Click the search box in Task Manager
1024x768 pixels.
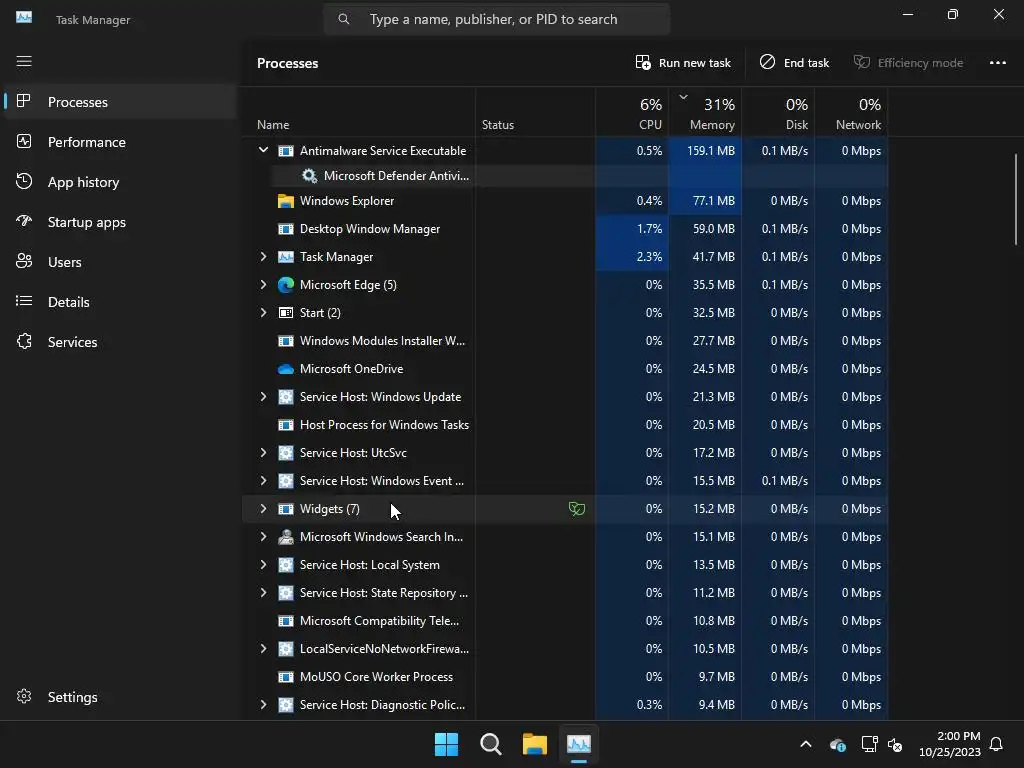point(496,19)
